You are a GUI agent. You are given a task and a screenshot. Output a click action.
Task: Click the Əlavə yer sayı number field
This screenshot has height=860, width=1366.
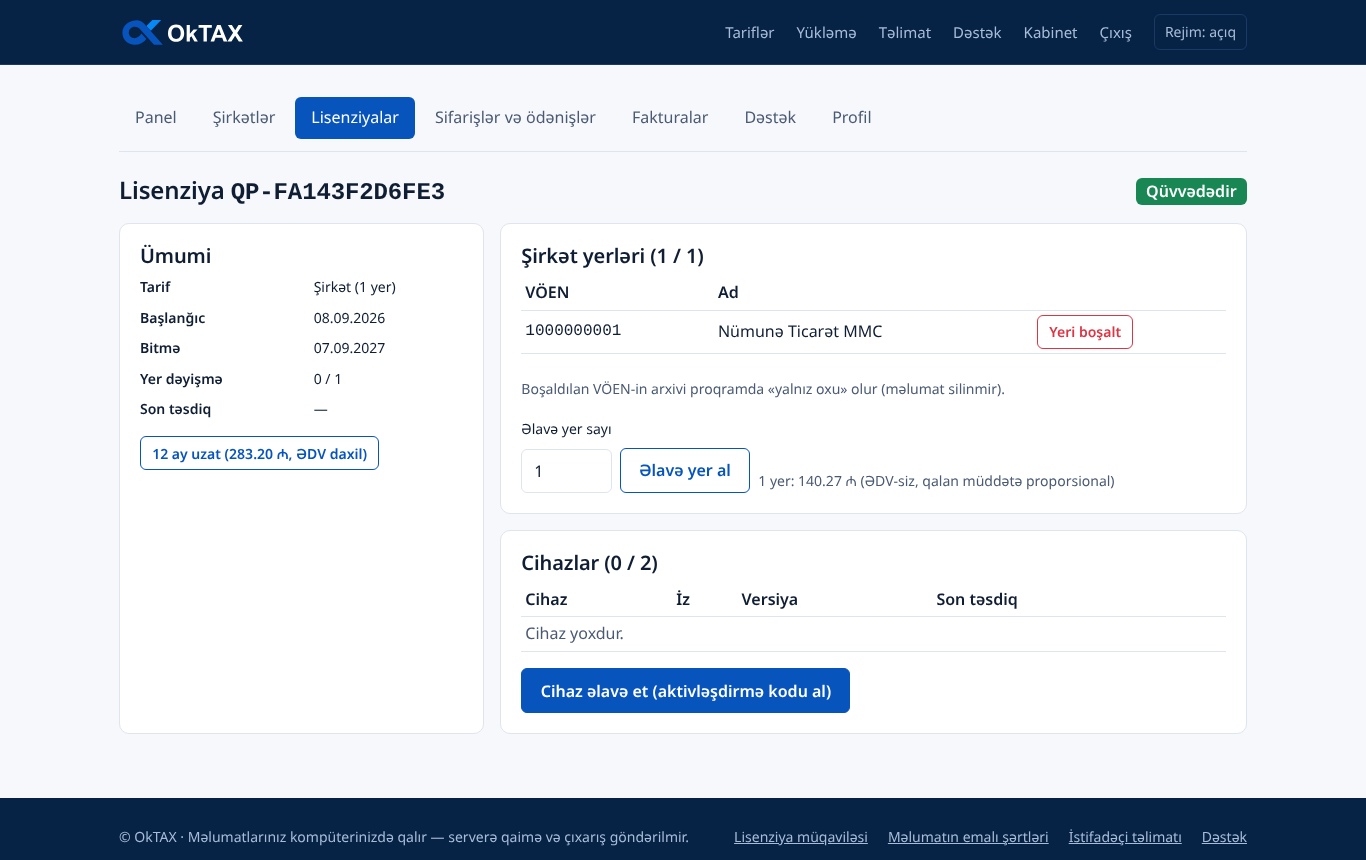click(566, 471)
